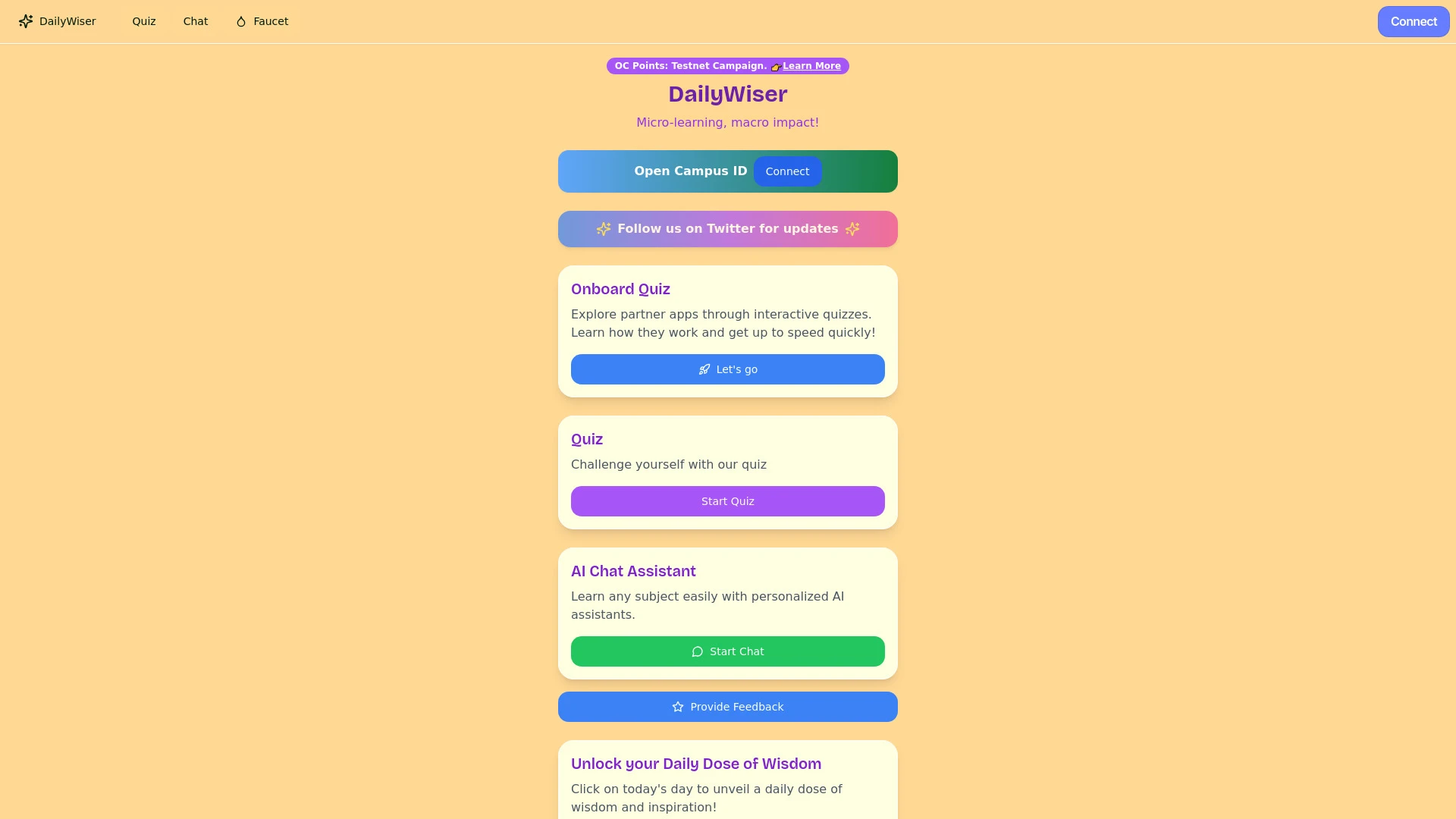1456x819 pixels.
Task: Click Connect button next to Open Campus ID
Action: pyautogui.click(x=787, y=171)
